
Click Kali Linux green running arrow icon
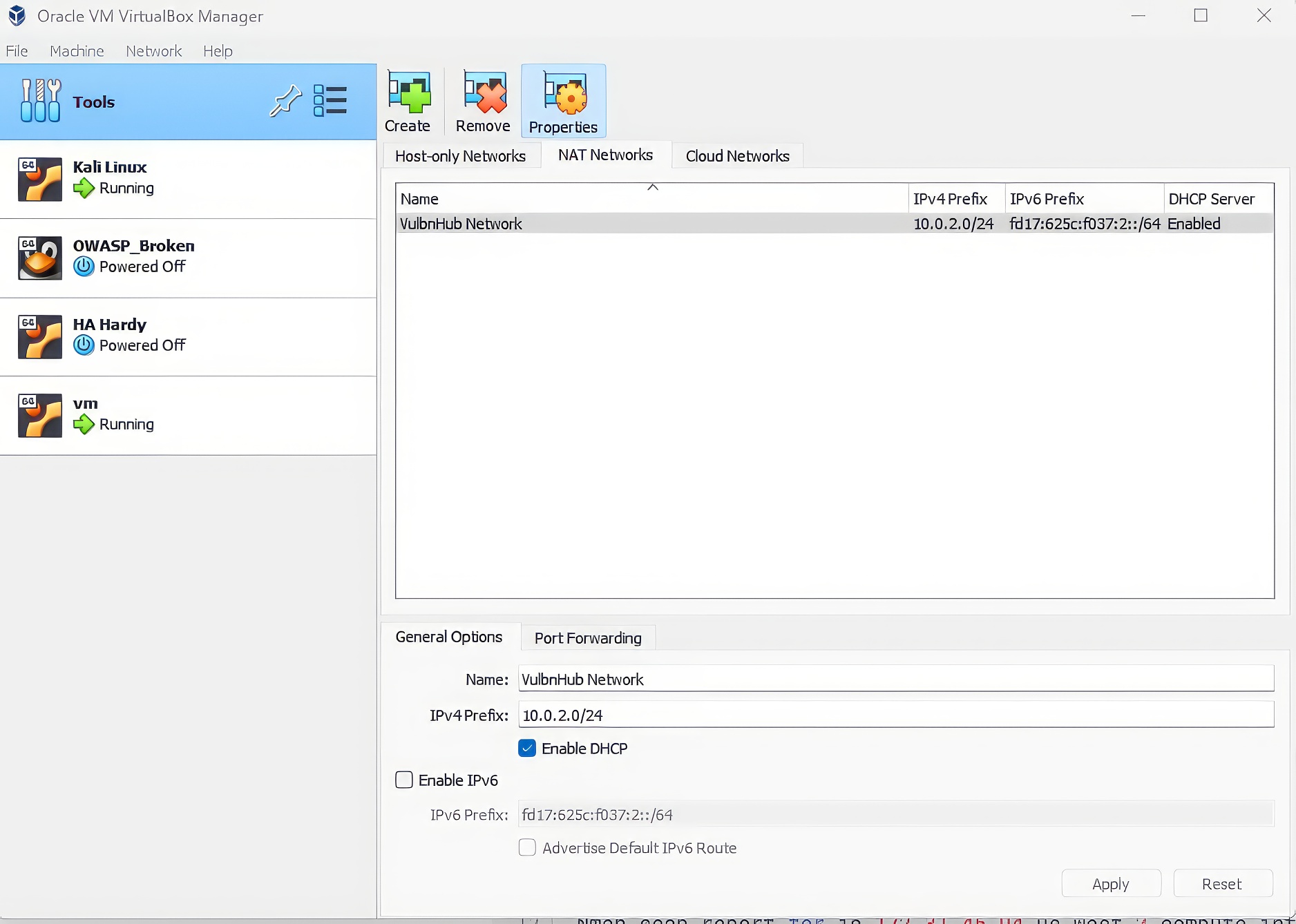point(84,188)
